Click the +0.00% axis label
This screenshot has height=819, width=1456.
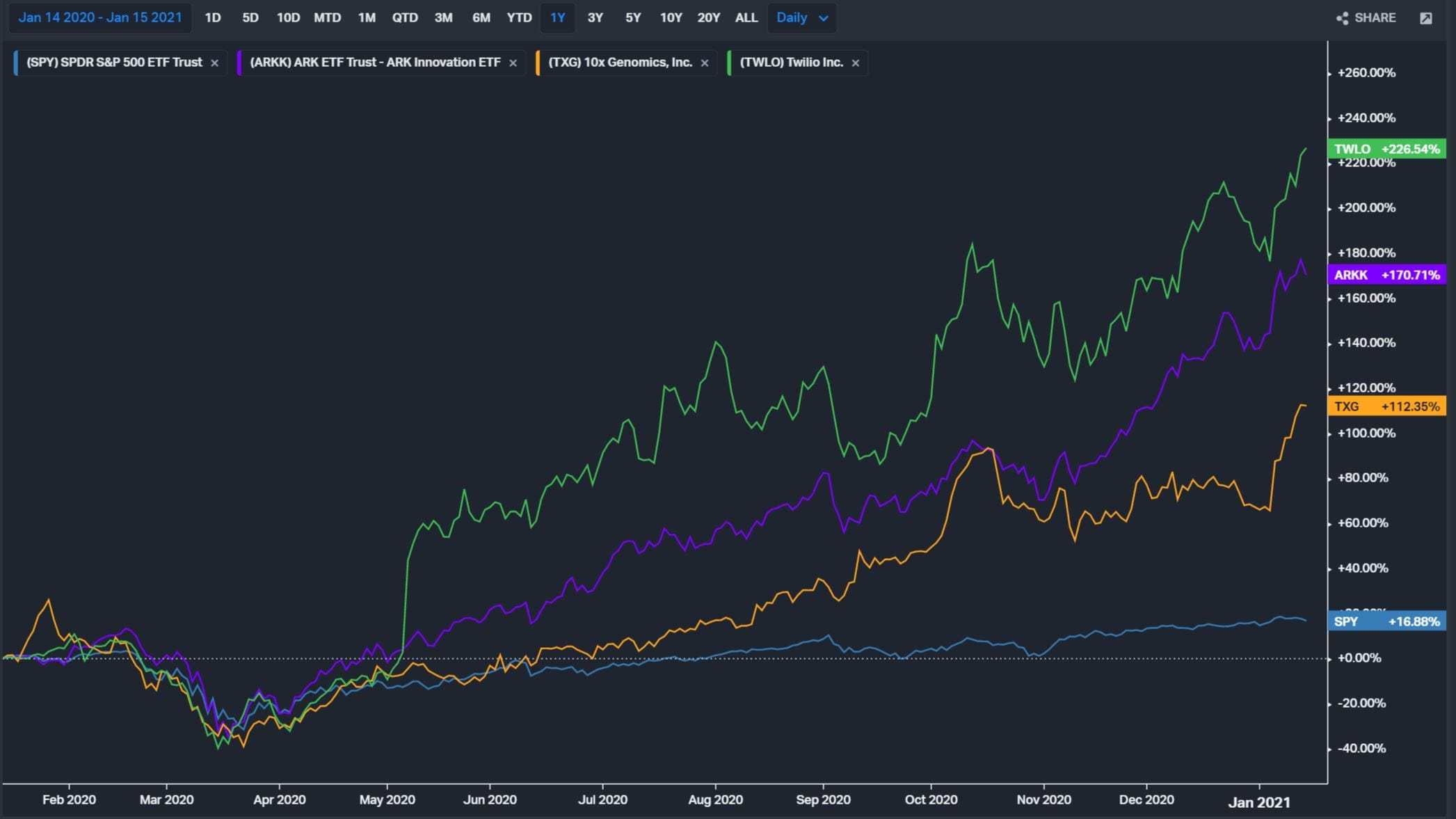pos(1359,658)
